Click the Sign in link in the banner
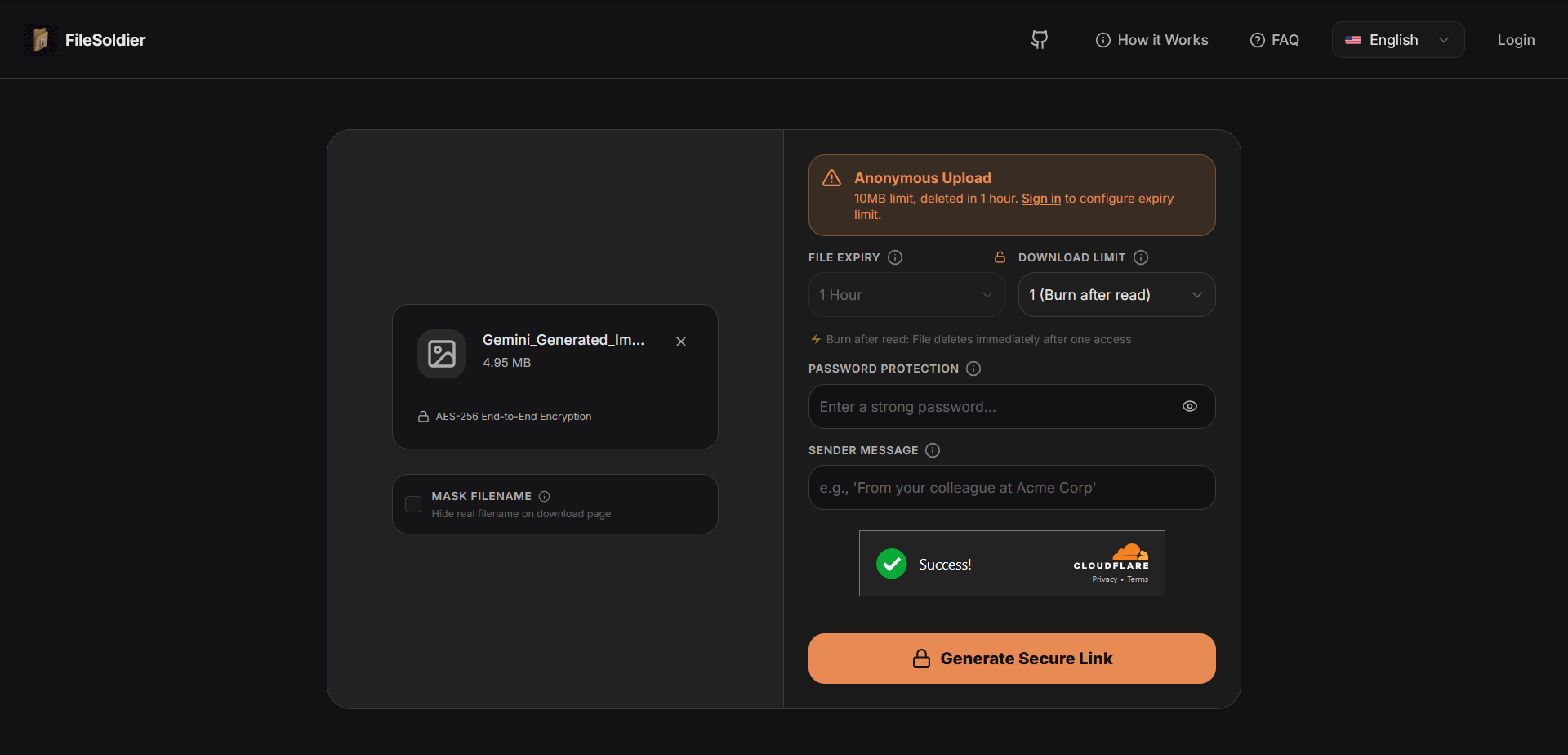Screen dimensions: 1568x755 point(1040,199)
